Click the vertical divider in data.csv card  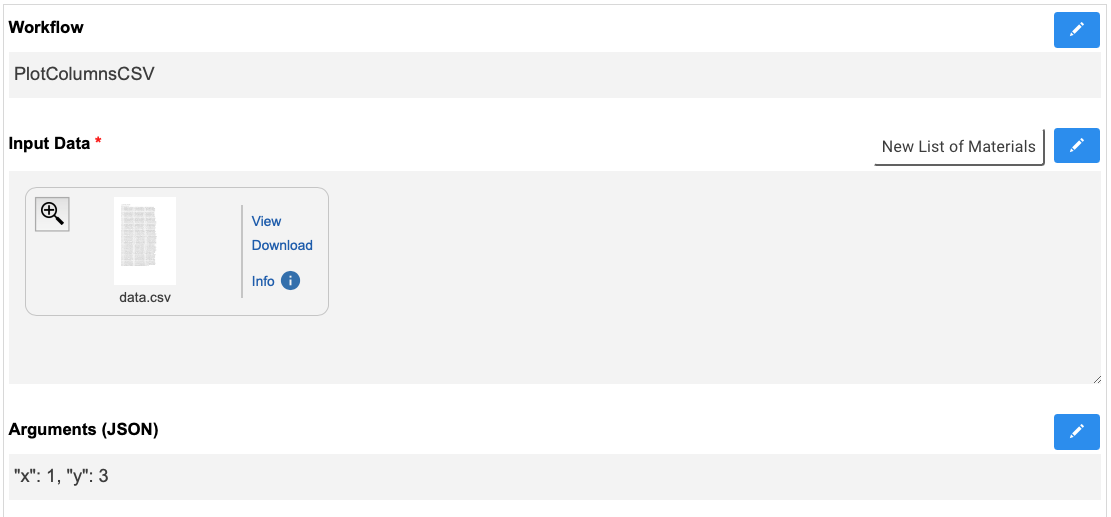click(x=242, y=251)
